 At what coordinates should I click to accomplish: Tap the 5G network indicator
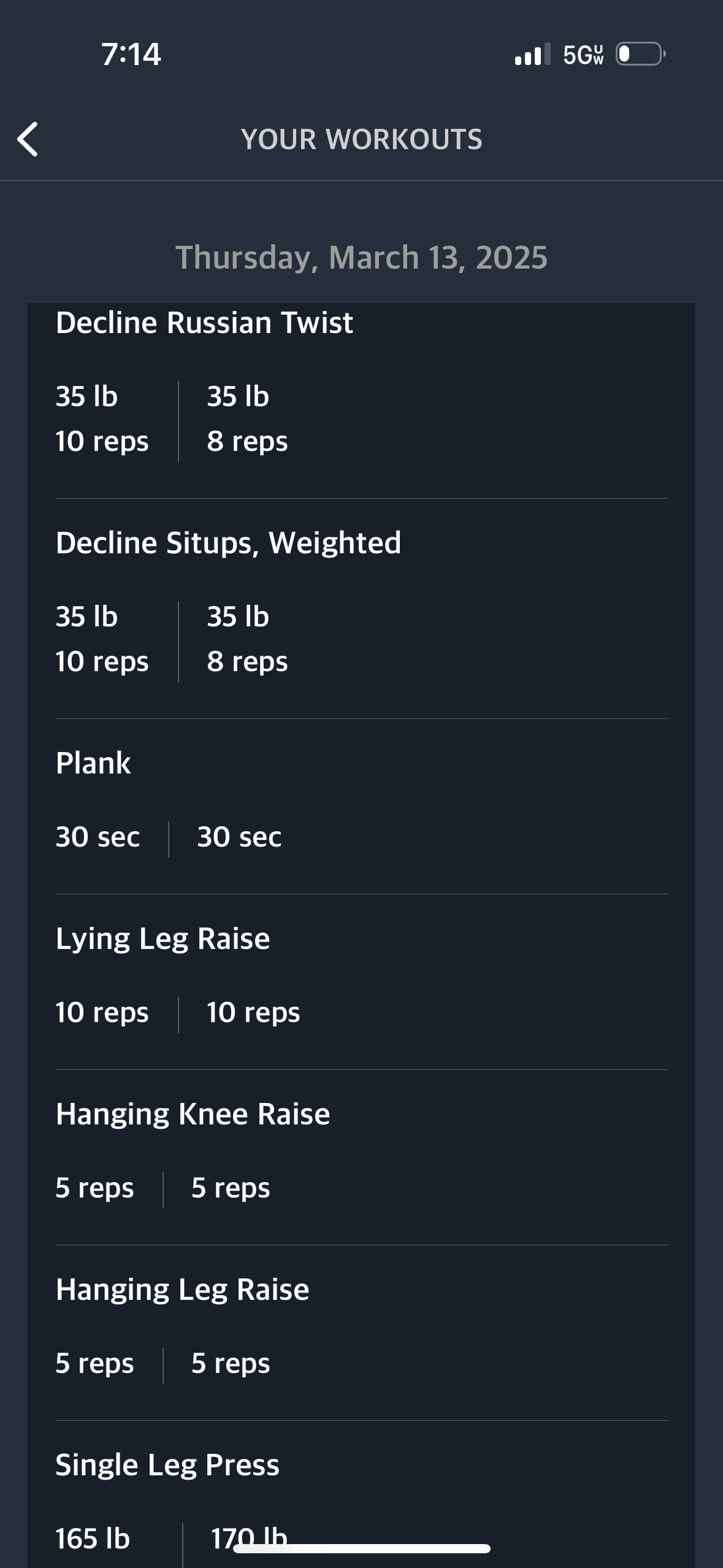pos(583,55)
